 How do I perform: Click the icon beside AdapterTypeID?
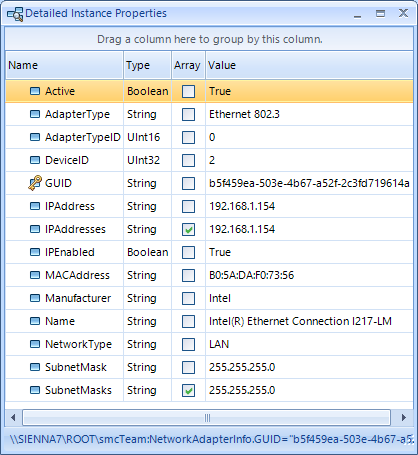coord(35,137)
